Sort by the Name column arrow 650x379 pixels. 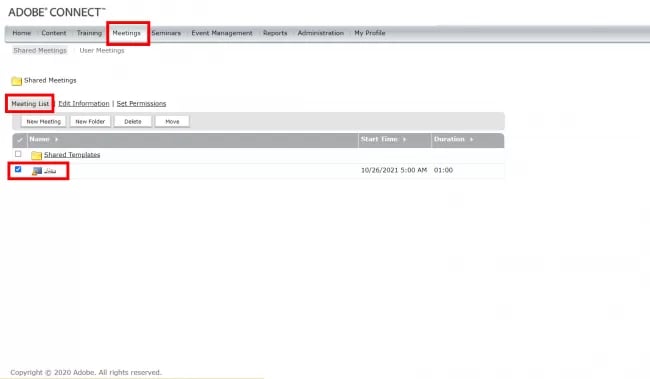[56, 139]
